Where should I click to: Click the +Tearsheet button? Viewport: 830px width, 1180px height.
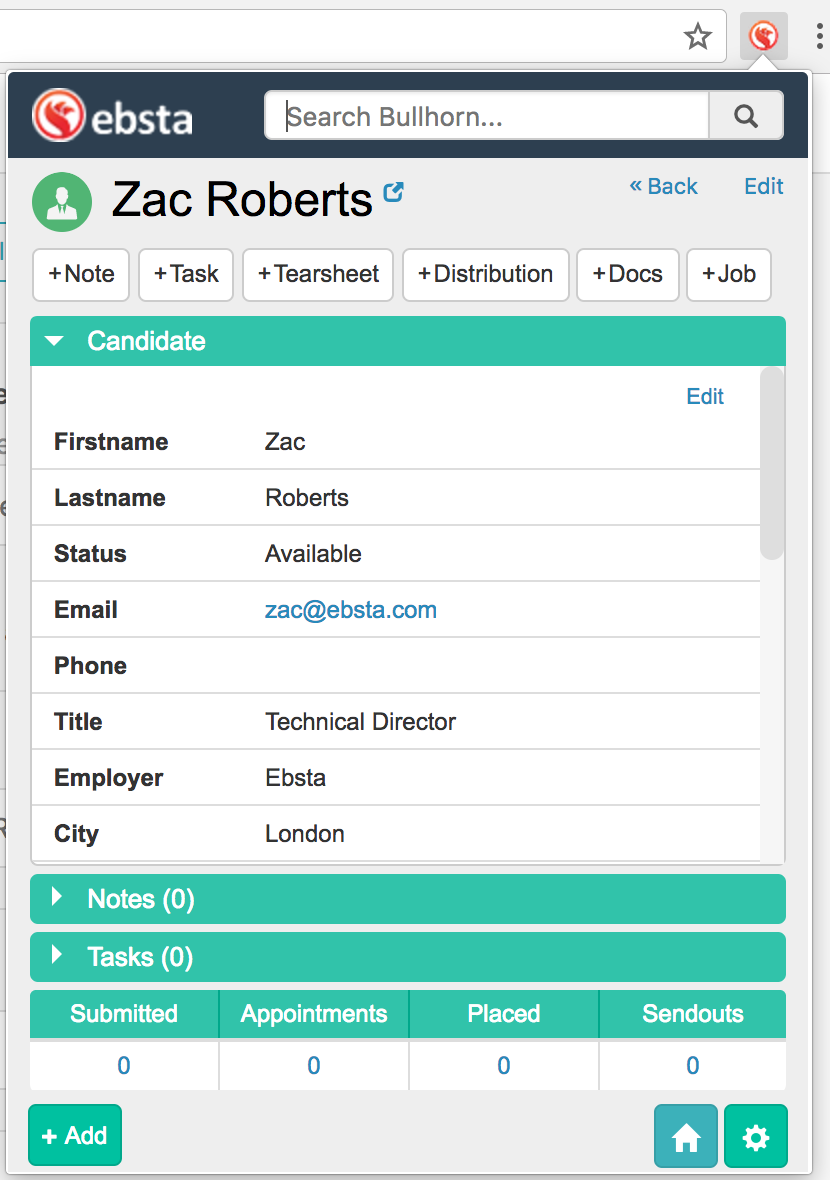click(318, 275)
